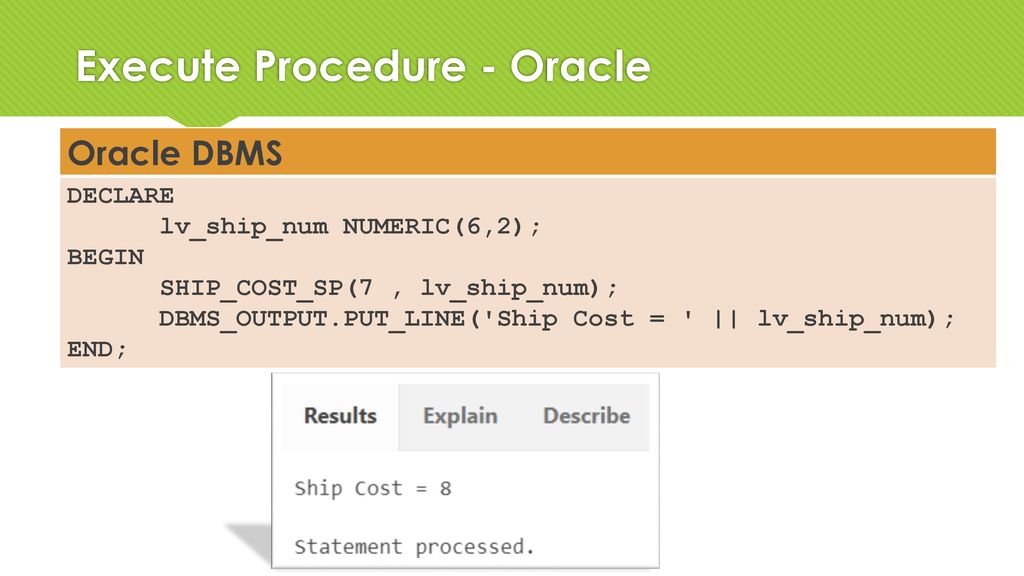
Task: Click the BEGIN keyword in code
Action: click(x=105, y=257)
